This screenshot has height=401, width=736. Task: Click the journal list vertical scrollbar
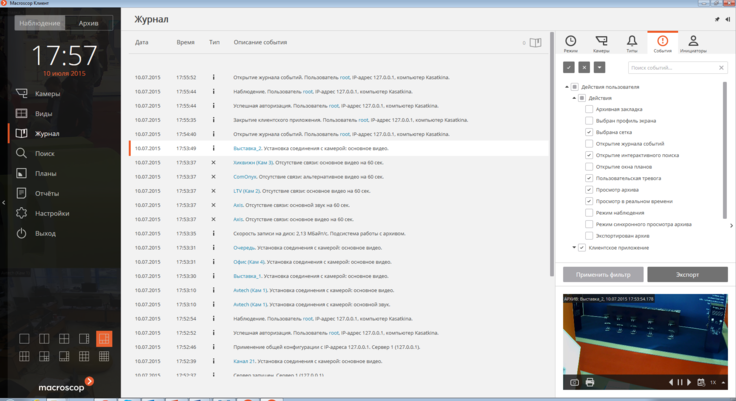tap(552, 155)
